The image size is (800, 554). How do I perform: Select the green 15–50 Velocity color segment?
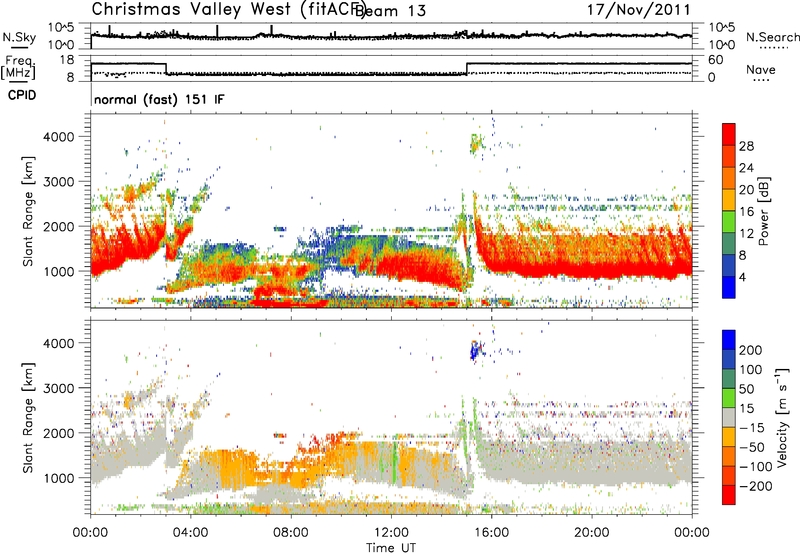pos(729,398)
